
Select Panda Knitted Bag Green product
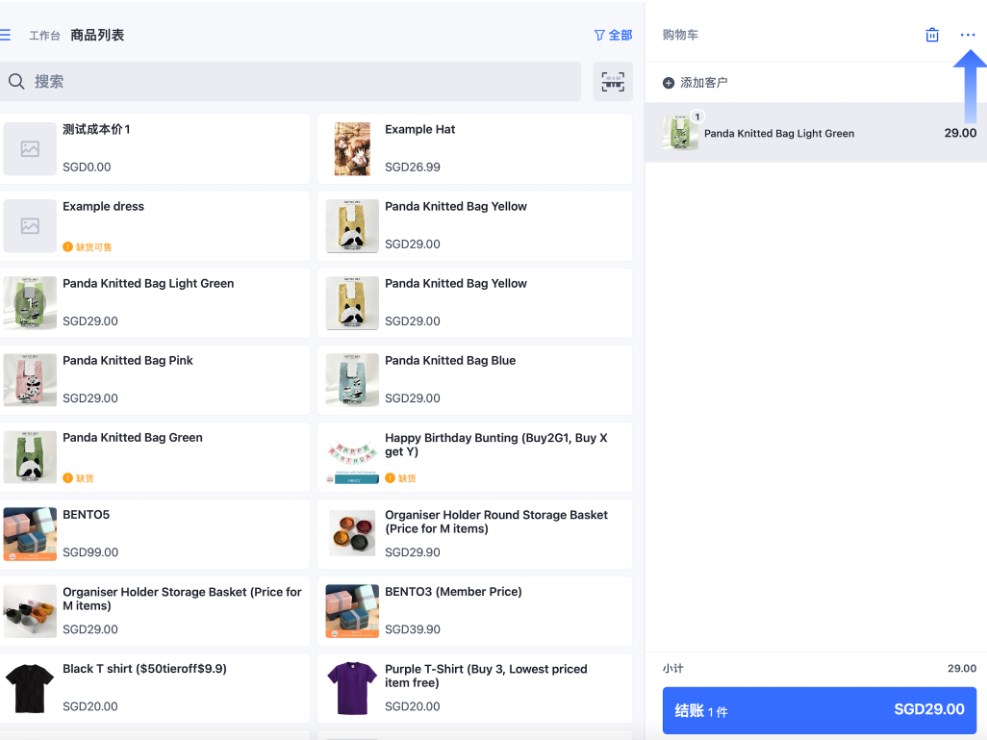point(155,457)
